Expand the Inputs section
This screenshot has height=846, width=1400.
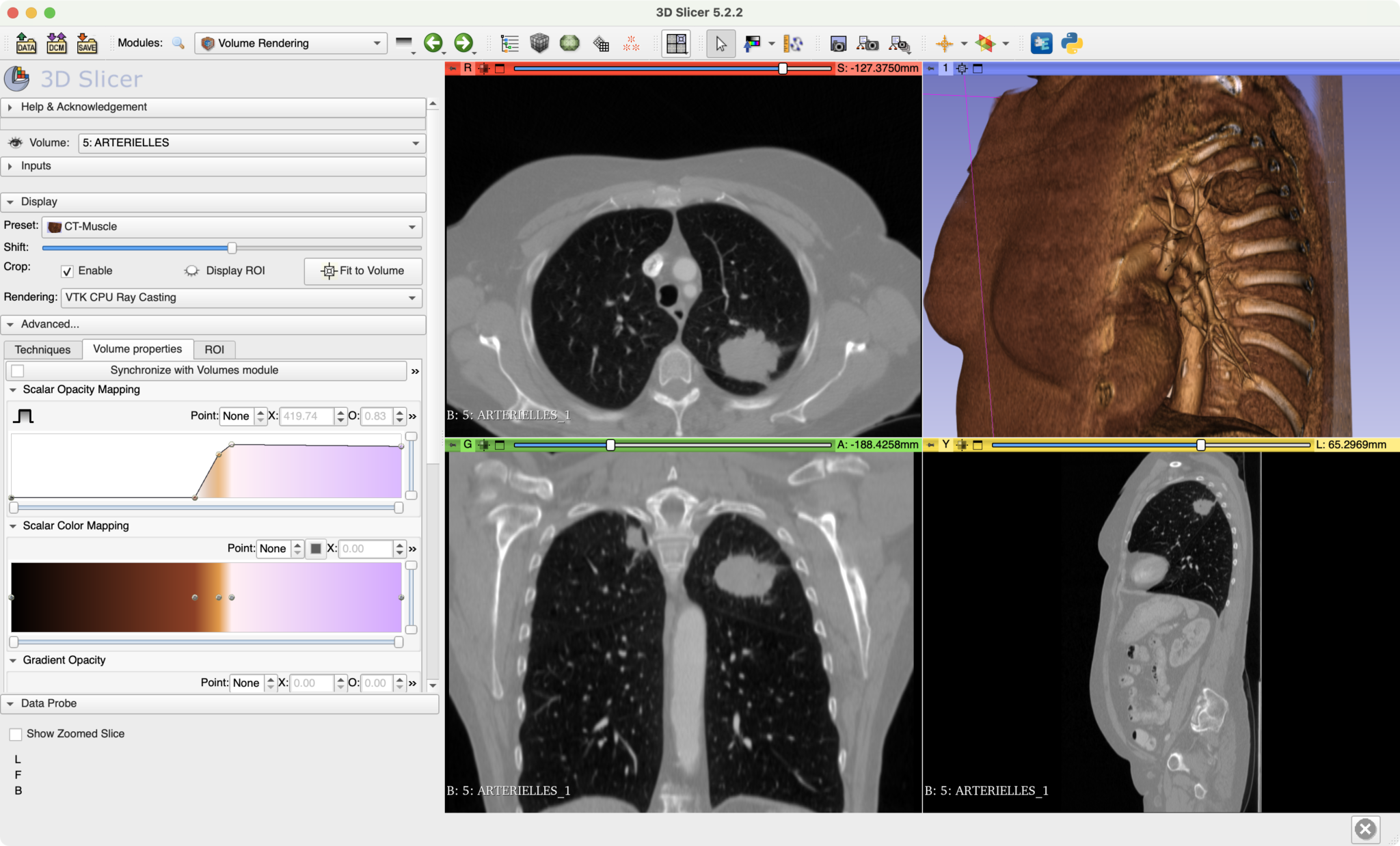36,166
